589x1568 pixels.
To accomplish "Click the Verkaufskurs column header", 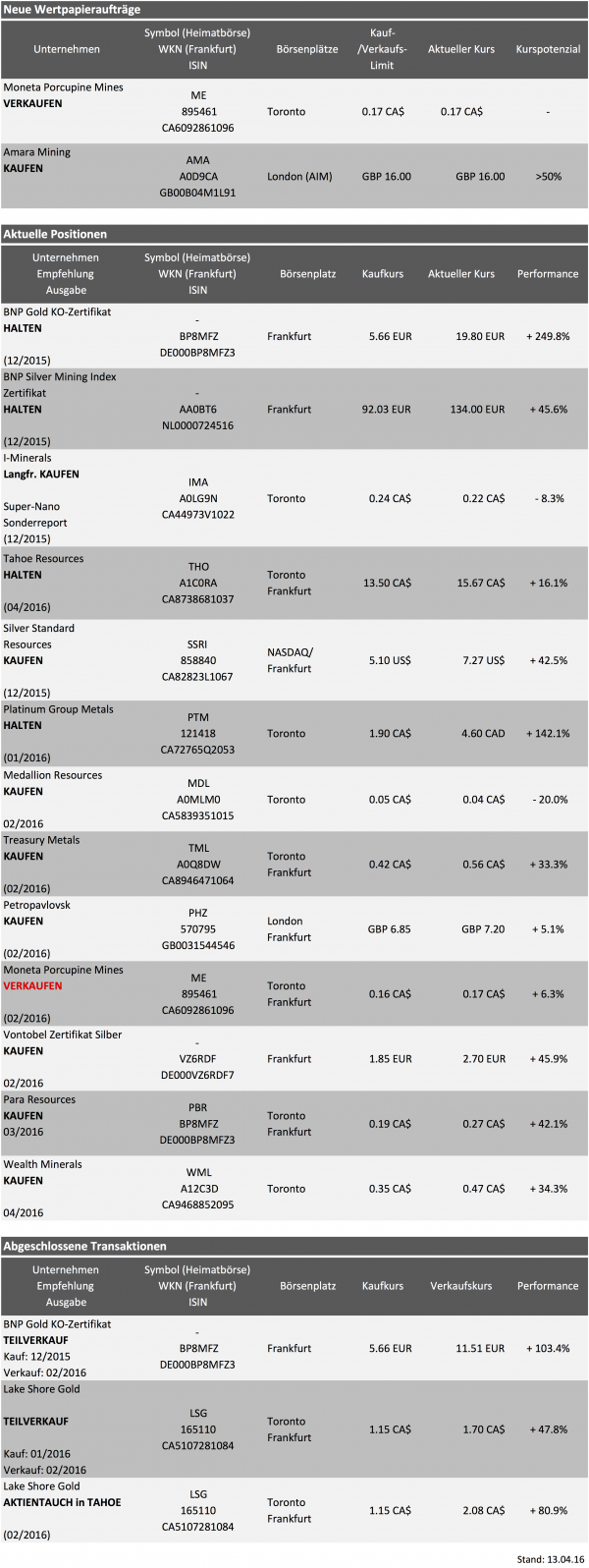I will [461, 1285].
